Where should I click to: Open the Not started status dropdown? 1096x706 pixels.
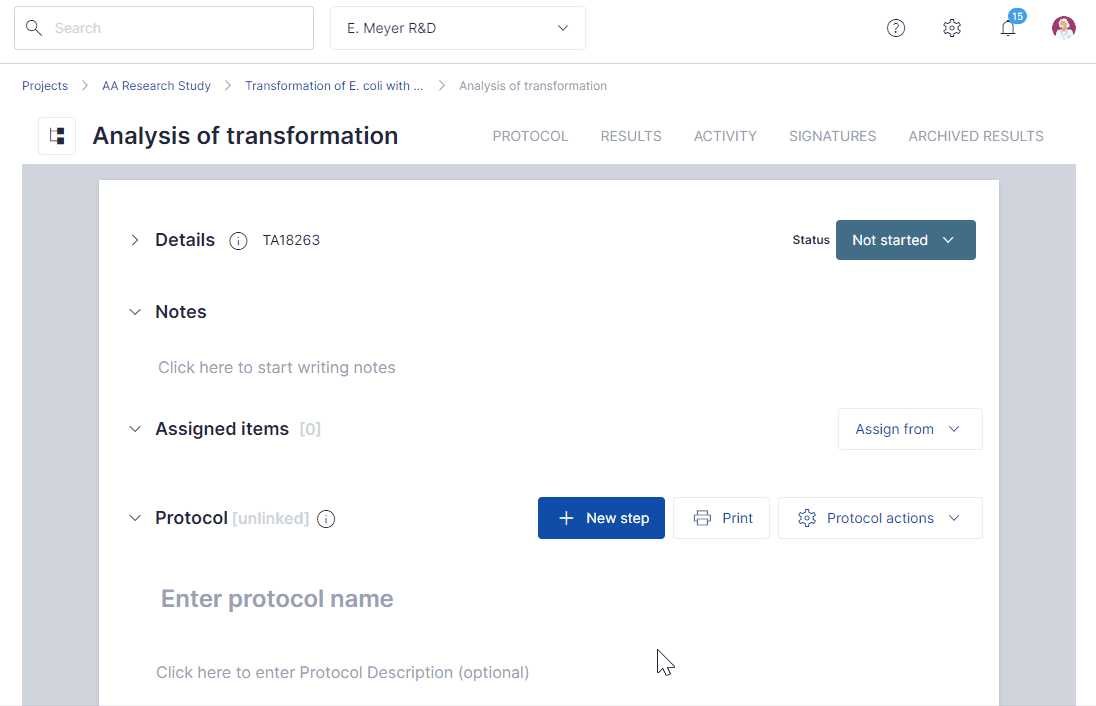[905, 240]
